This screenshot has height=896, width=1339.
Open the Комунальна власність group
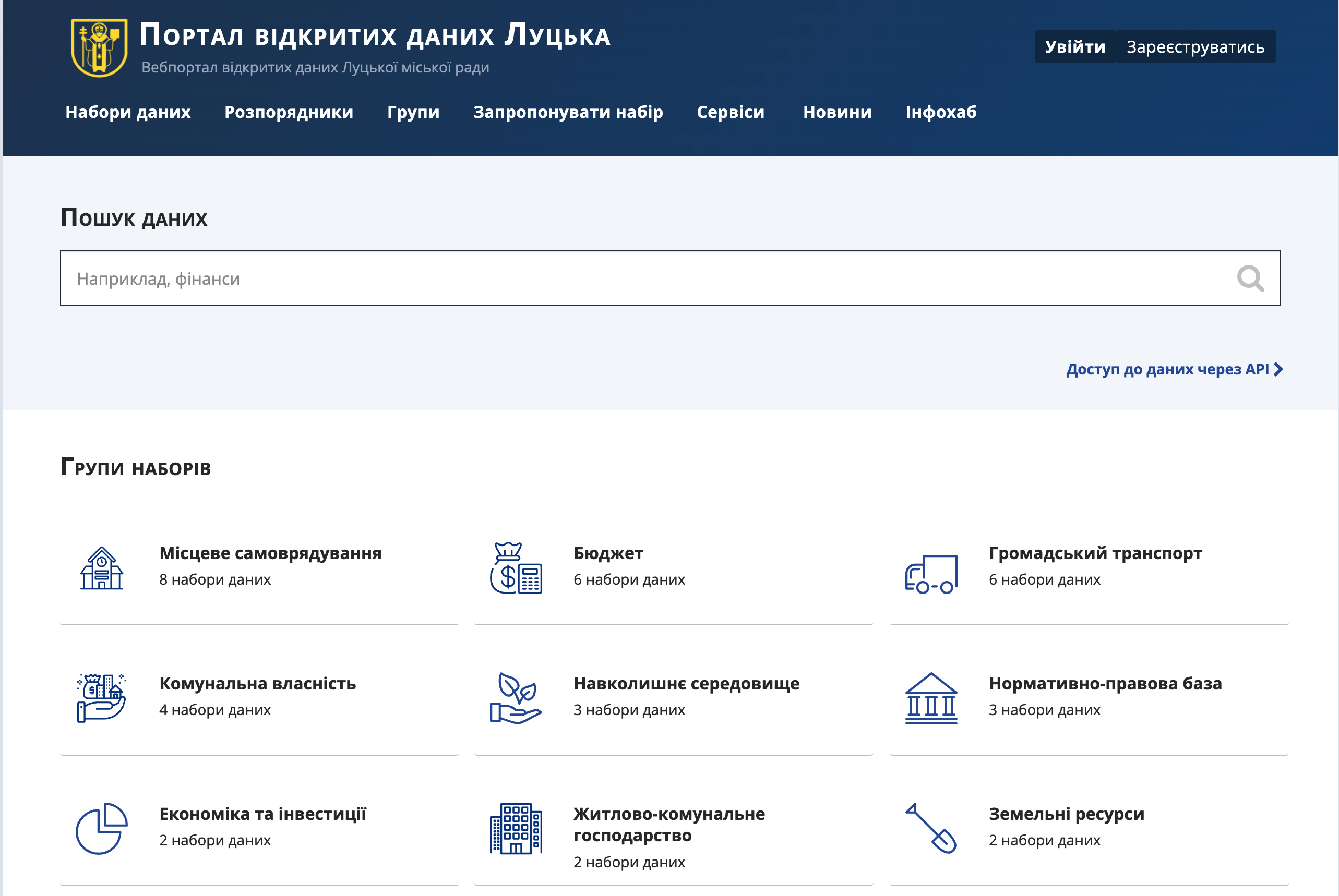point(257,683)
